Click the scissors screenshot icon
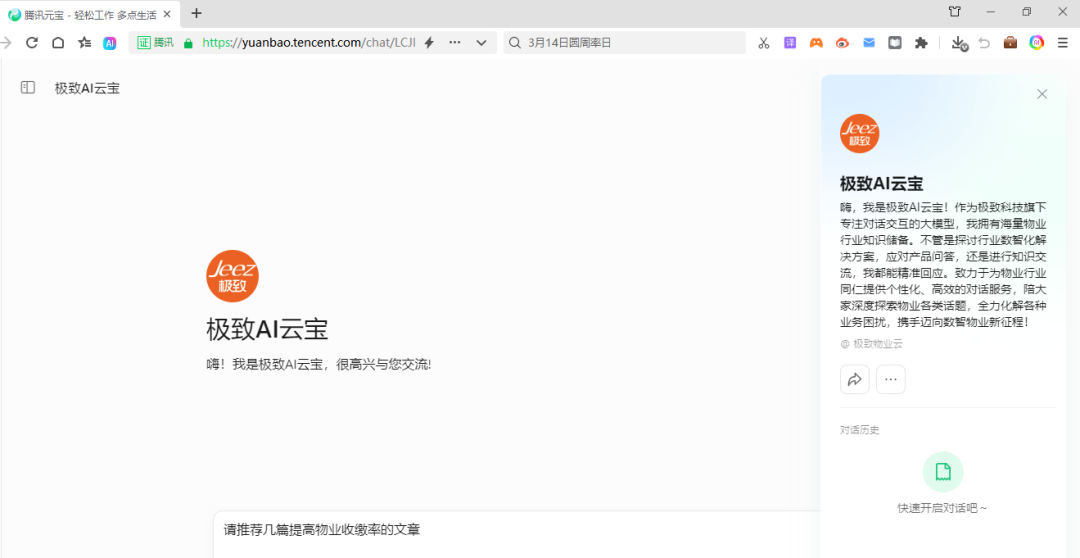The image size is (1080, 558). click(763, 43)
